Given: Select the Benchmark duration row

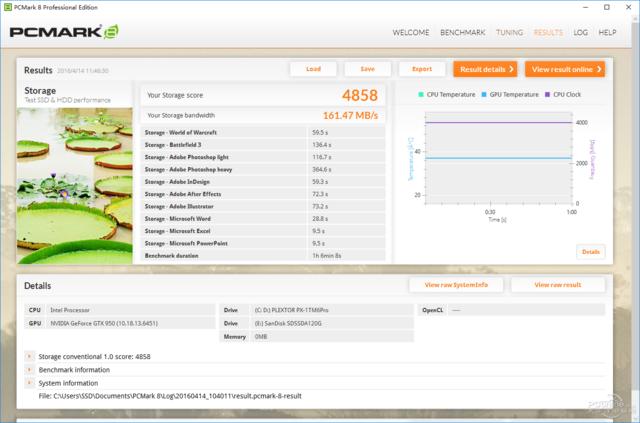Looking at the screenshot, I should click(x=263, y=256).
